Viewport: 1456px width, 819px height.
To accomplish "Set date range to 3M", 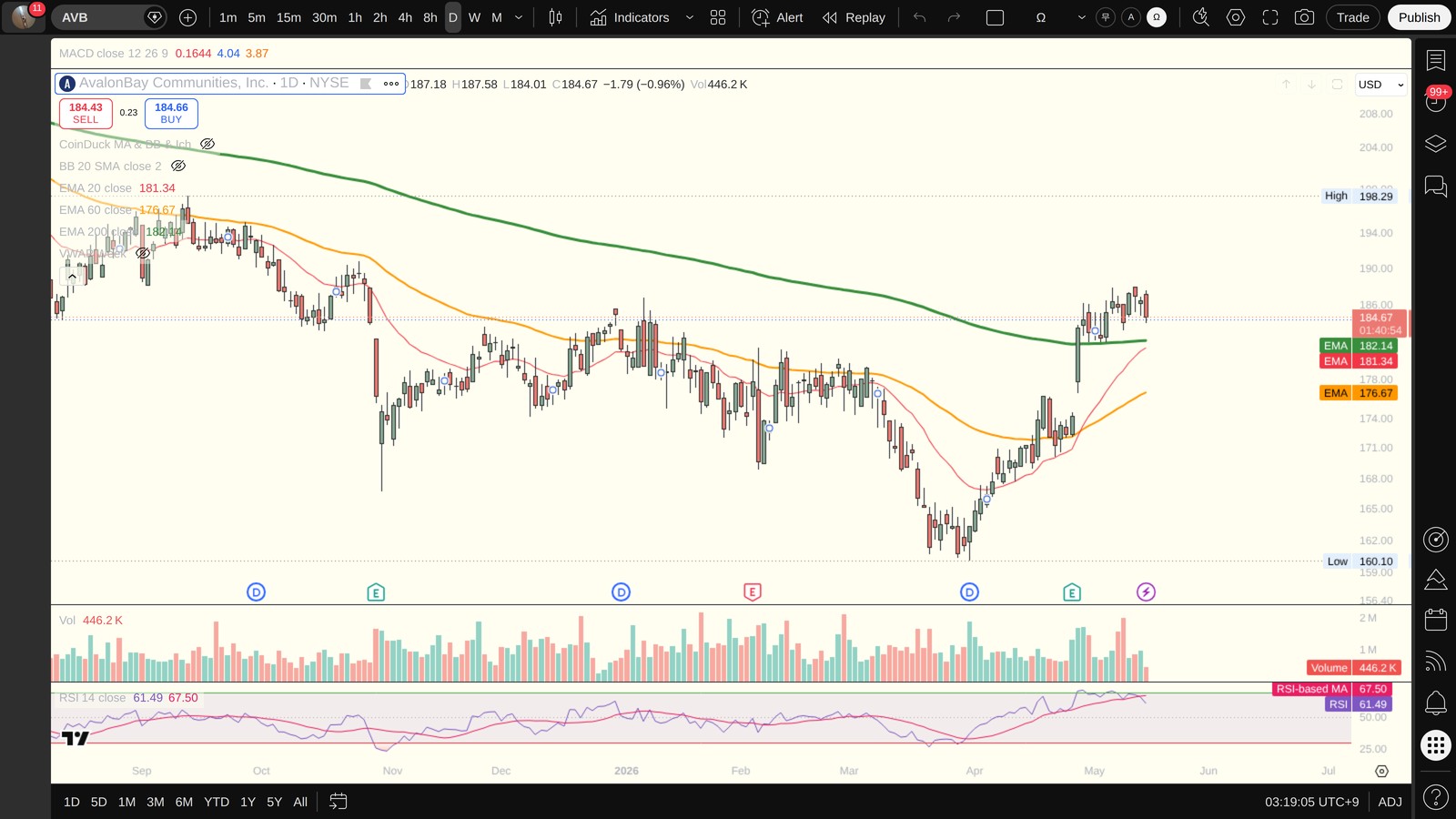I will click(156, 802).
